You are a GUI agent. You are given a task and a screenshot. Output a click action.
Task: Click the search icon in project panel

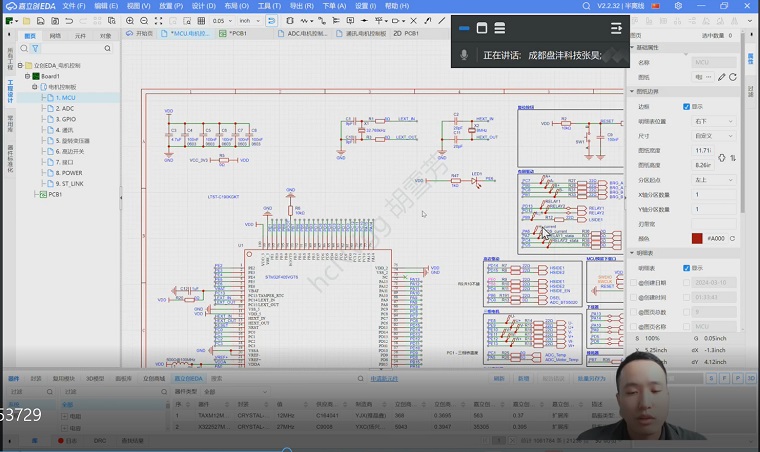click(x=108, y=48)
